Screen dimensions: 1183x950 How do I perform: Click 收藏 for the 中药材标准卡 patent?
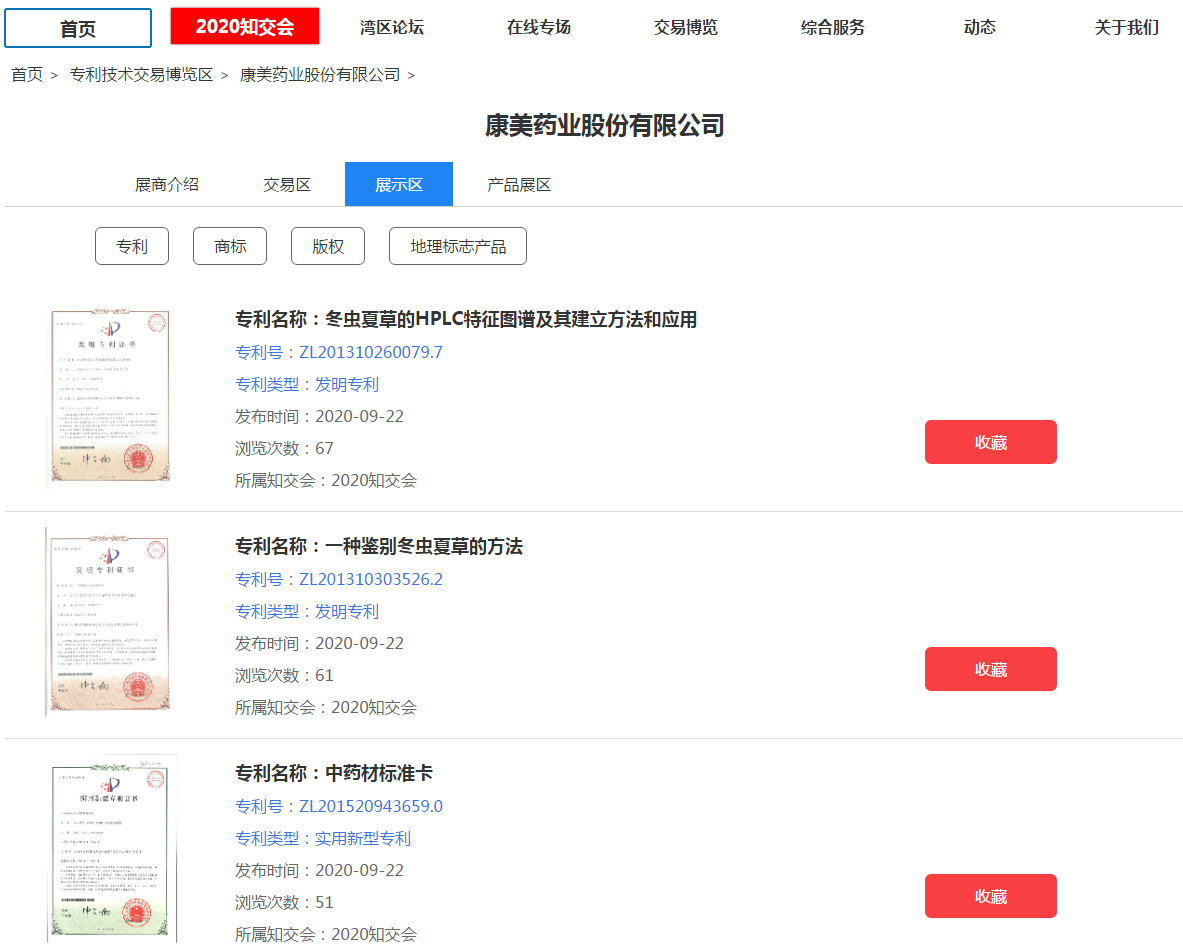click(x=991, y=896)
